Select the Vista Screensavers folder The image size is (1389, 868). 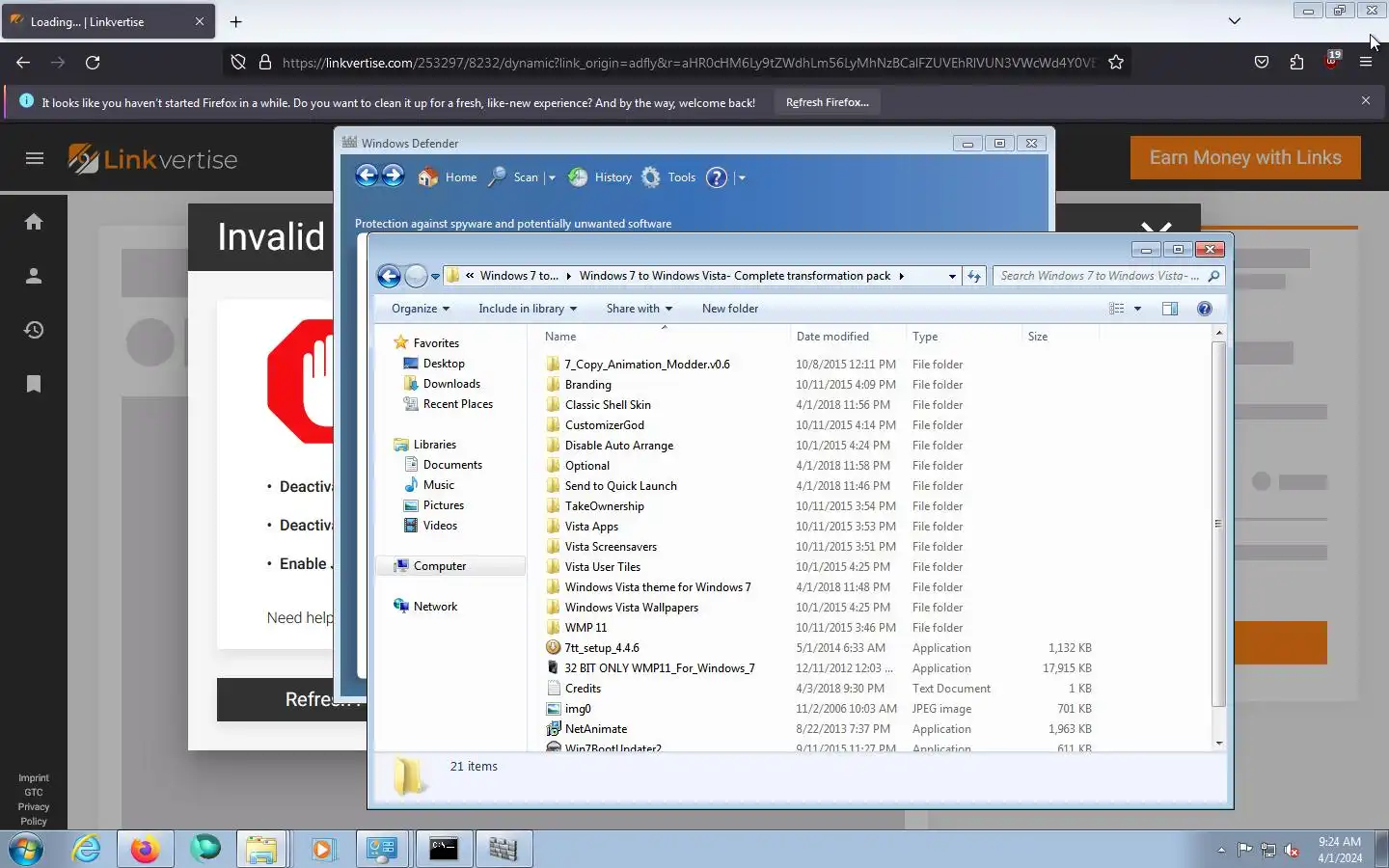(611, 547)
